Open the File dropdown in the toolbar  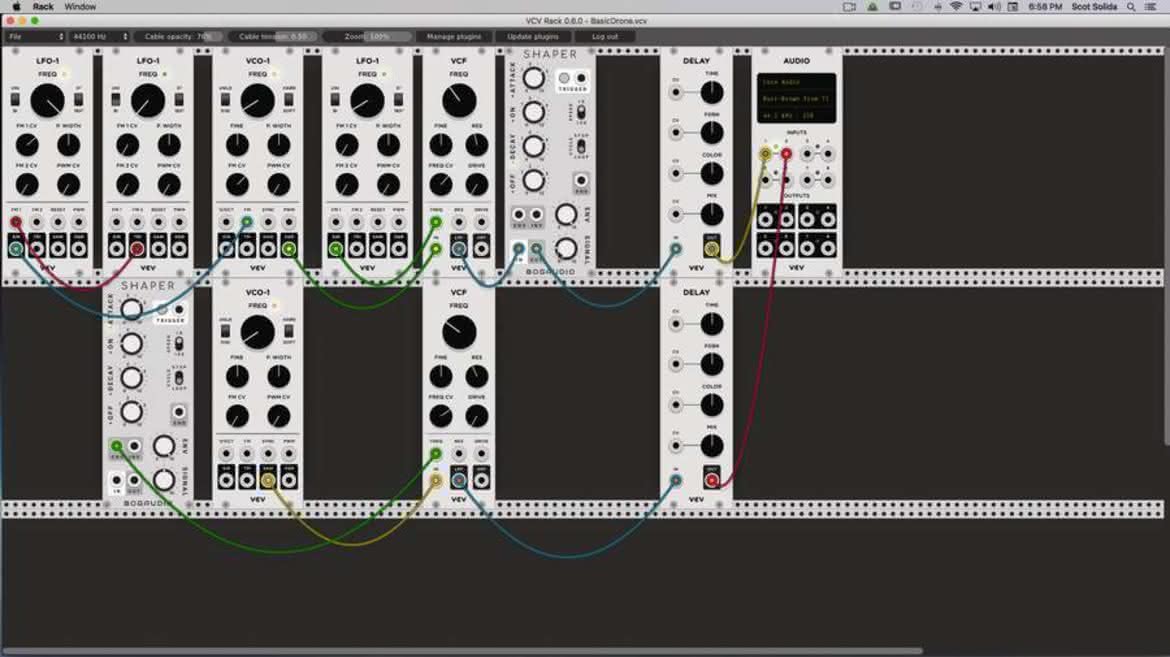(x=35, y=36)
